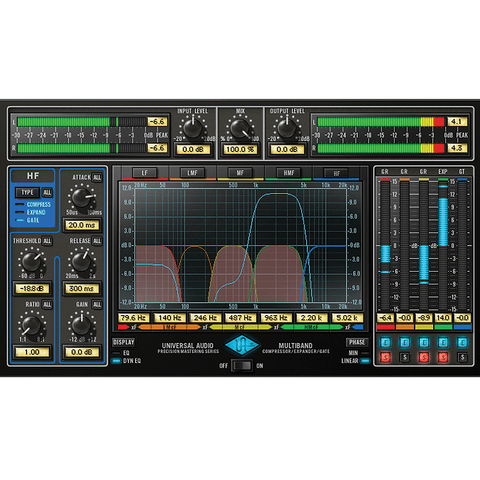Click the green HMcf center-frequency arrow
480x480 pixels.
[311, 327]
